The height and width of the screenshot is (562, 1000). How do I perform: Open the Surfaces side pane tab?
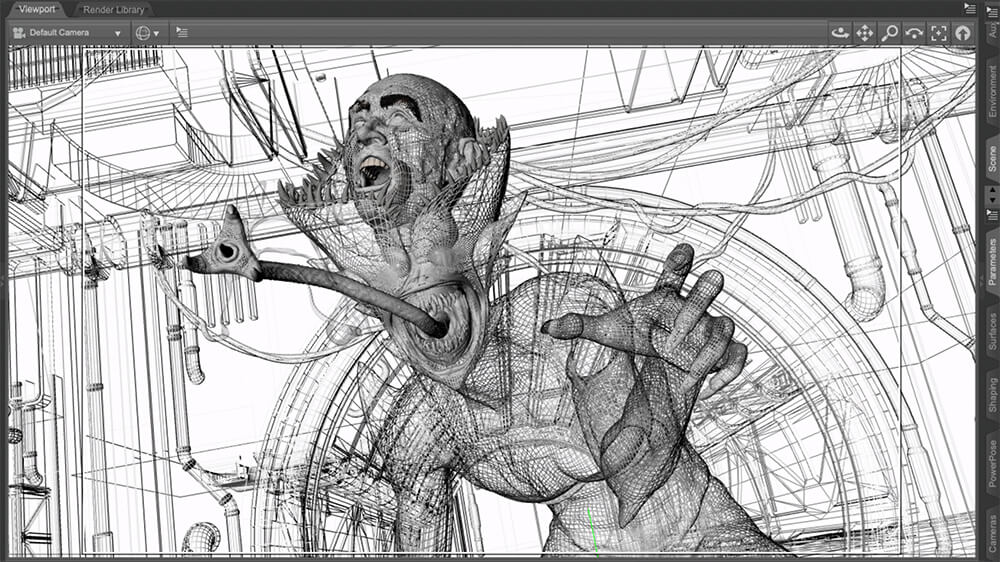click(x=992, y=330)
